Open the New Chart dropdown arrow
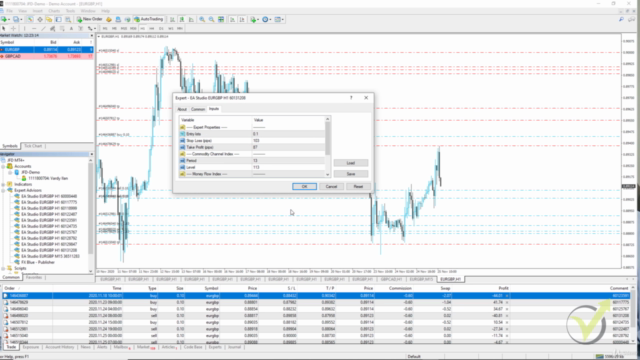The width and height of the screenshot is (640, 360). tap(9, 19)
